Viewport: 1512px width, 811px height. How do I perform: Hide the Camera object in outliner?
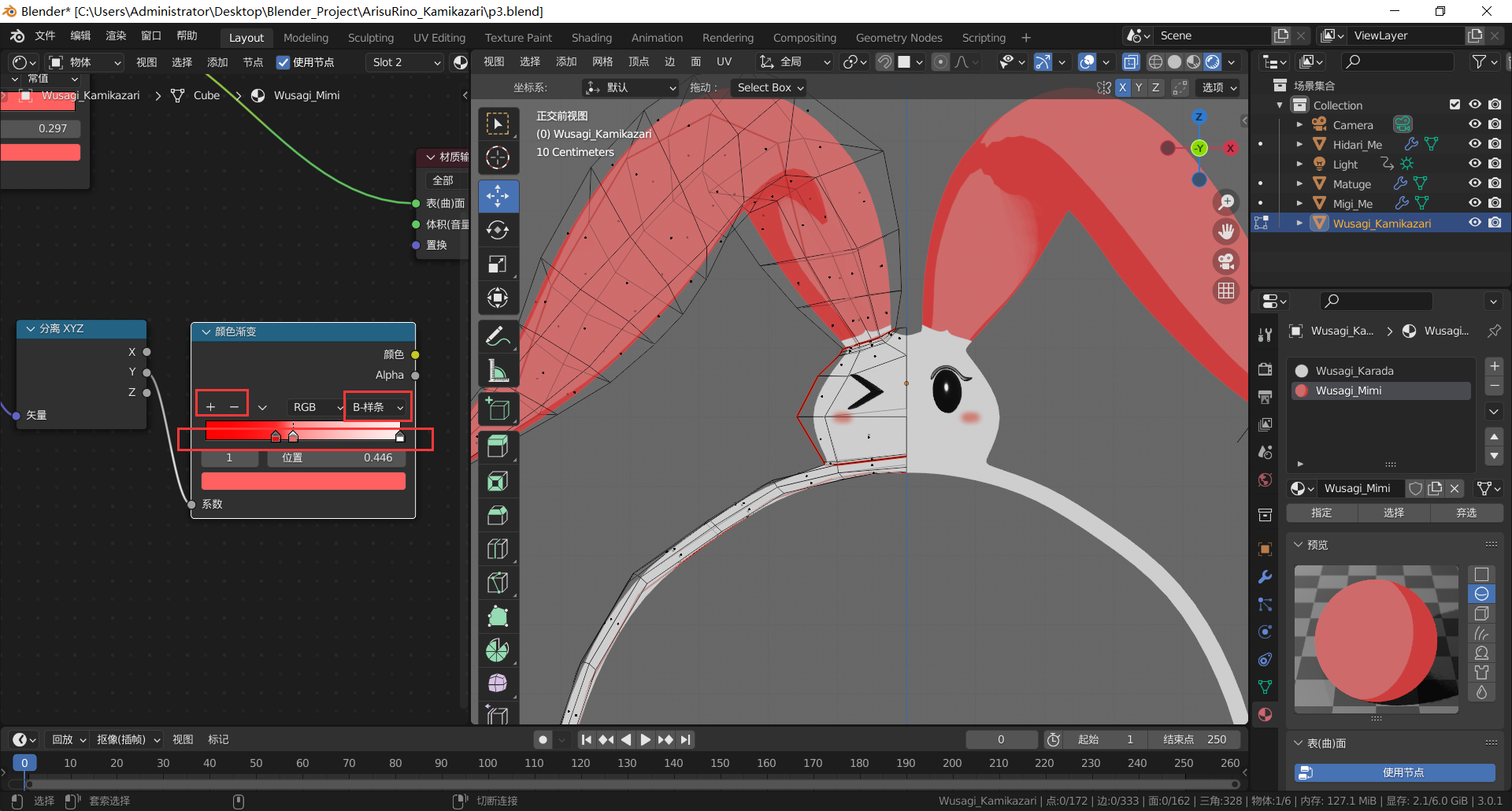(x=1474, y=124)
